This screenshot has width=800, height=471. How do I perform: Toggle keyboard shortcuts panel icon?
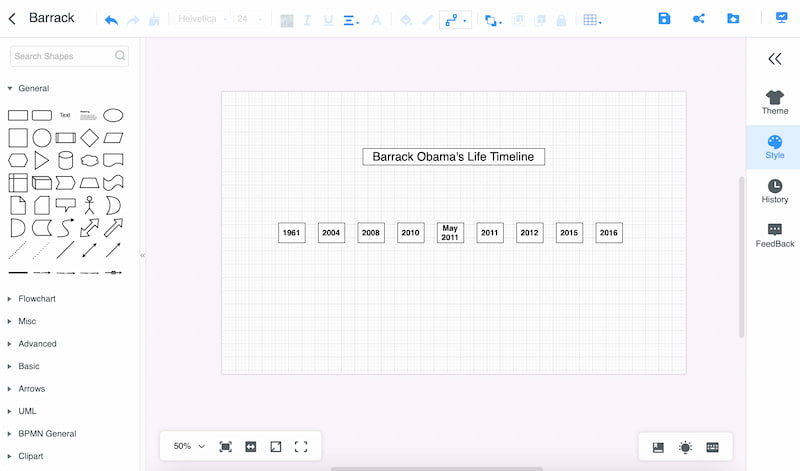click(712, 447)
